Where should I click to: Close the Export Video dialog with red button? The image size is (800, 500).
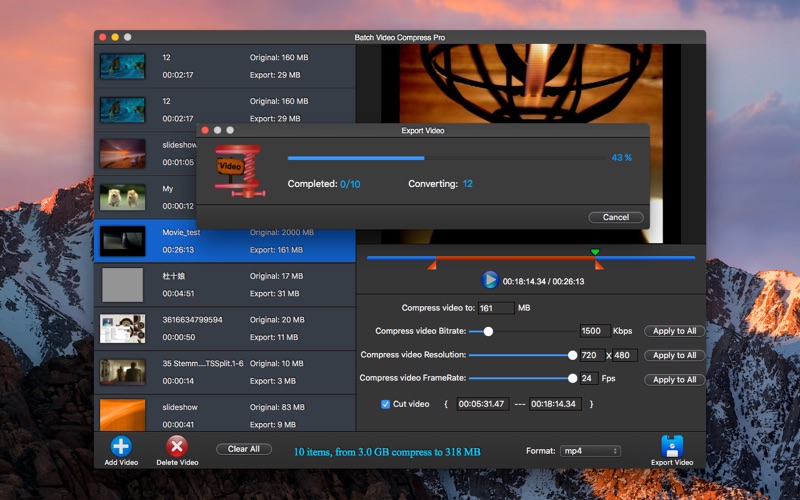(x=205, y=130)
